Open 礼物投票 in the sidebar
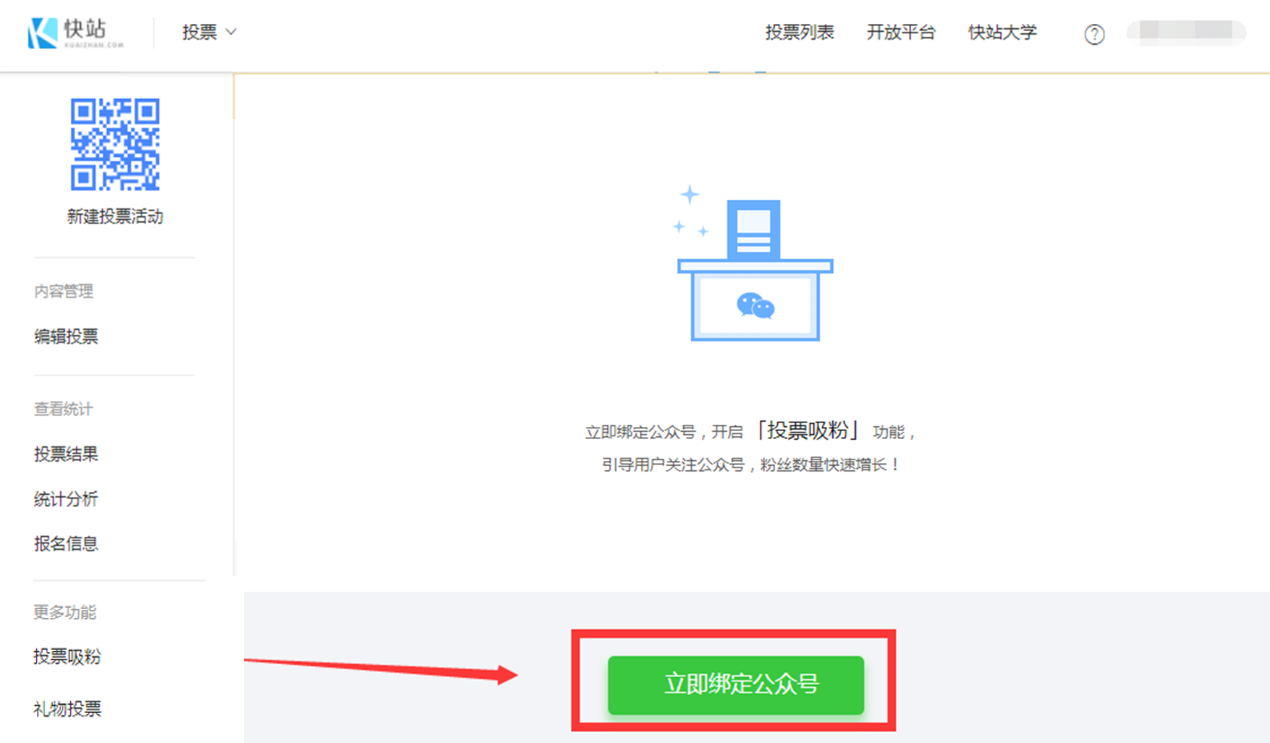 (x=67, y=710)
